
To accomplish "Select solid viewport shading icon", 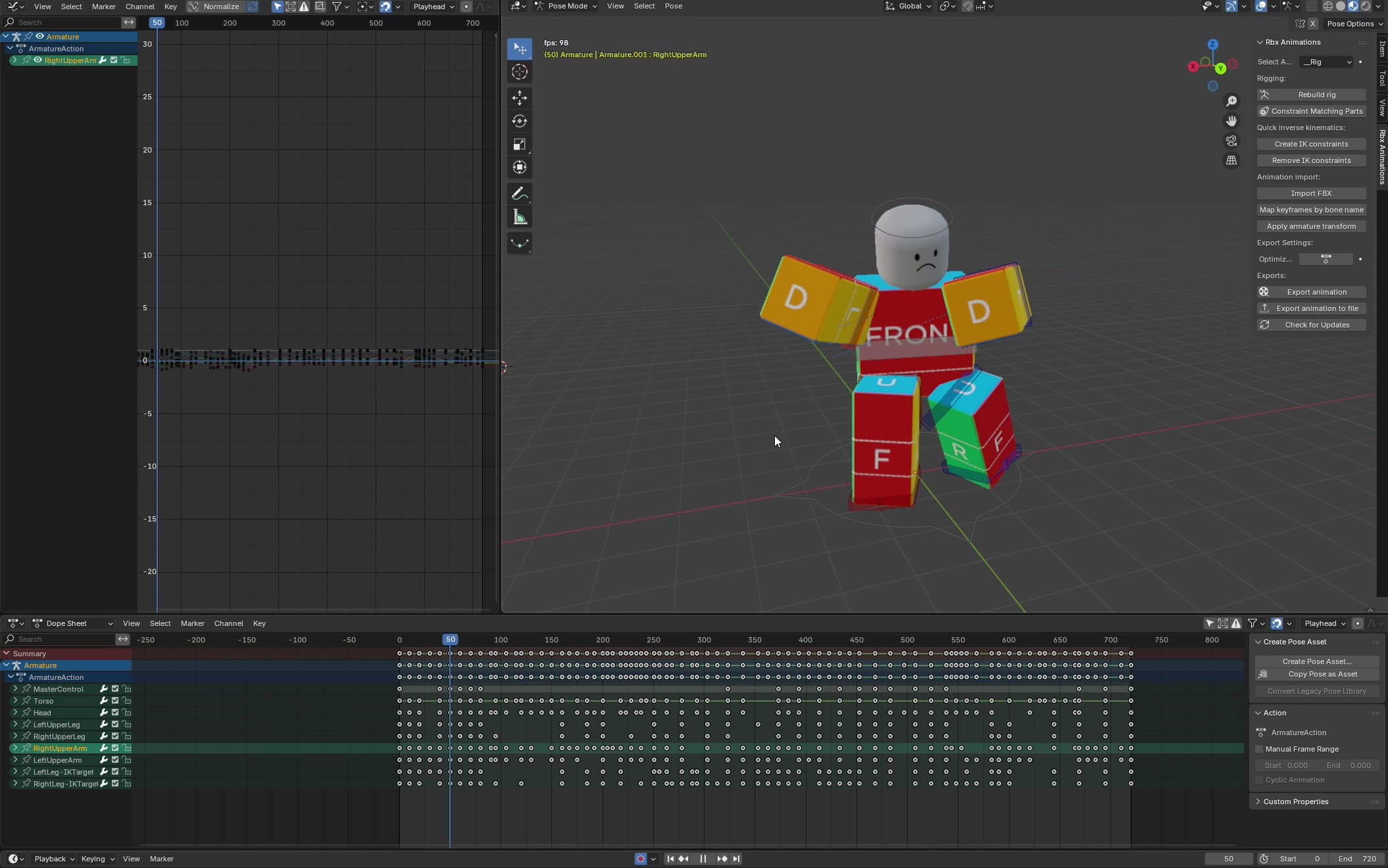I will pyautogui.click(x=1340, y=6).
